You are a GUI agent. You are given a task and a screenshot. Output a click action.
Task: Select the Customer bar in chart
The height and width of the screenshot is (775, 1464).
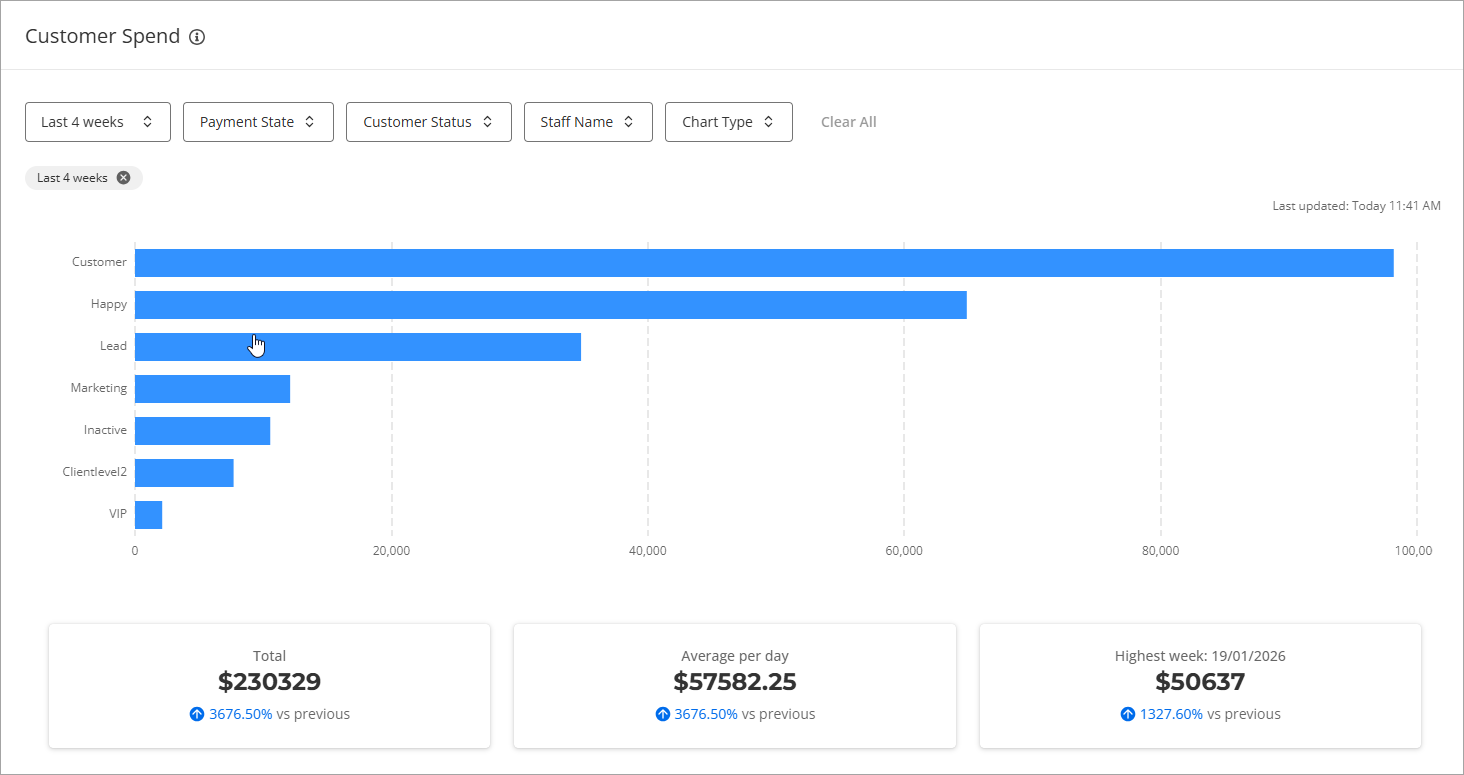[763, 263]
